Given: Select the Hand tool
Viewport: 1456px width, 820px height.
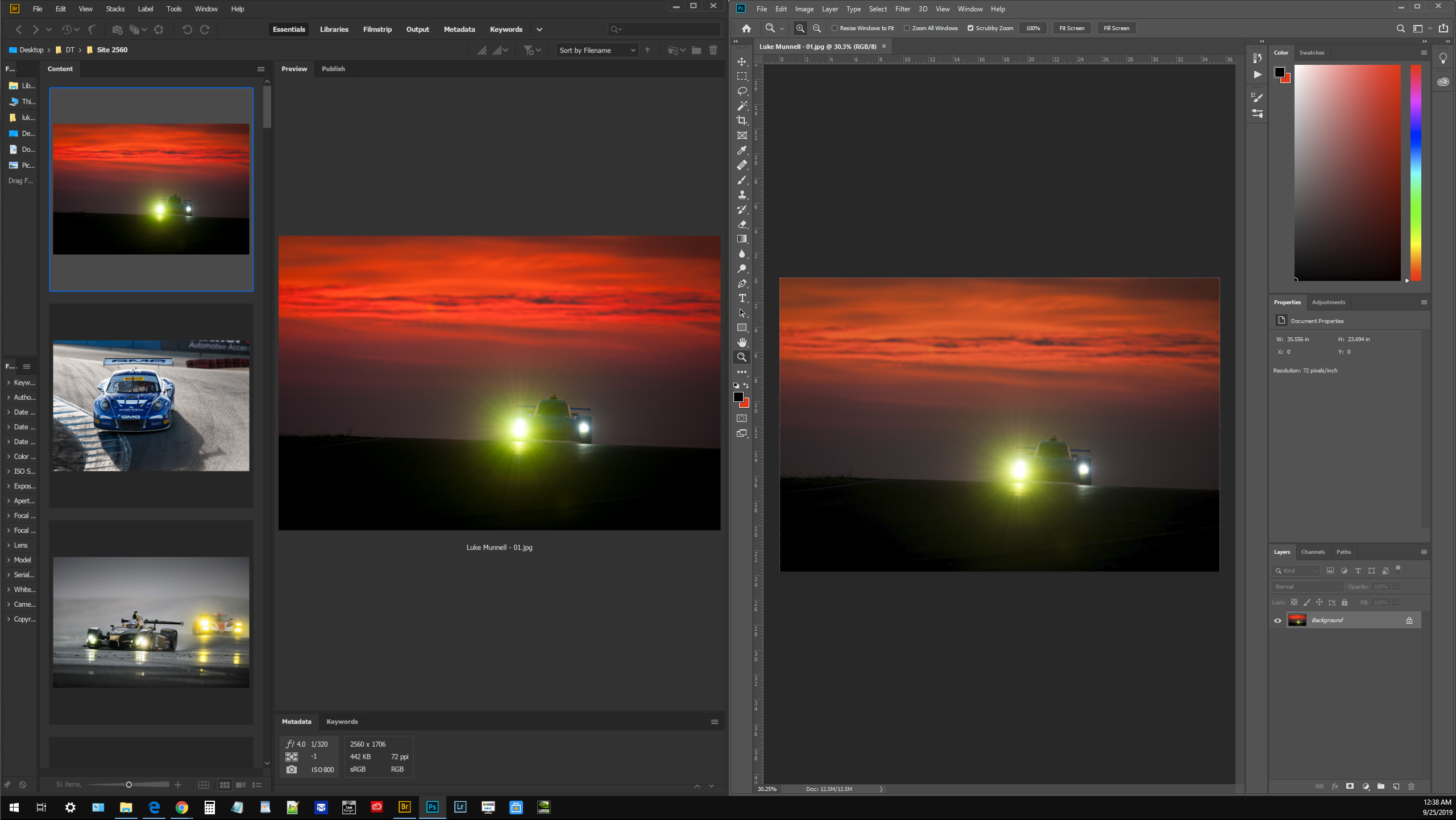Looking at the screenshot, I should tap(742, 342).
